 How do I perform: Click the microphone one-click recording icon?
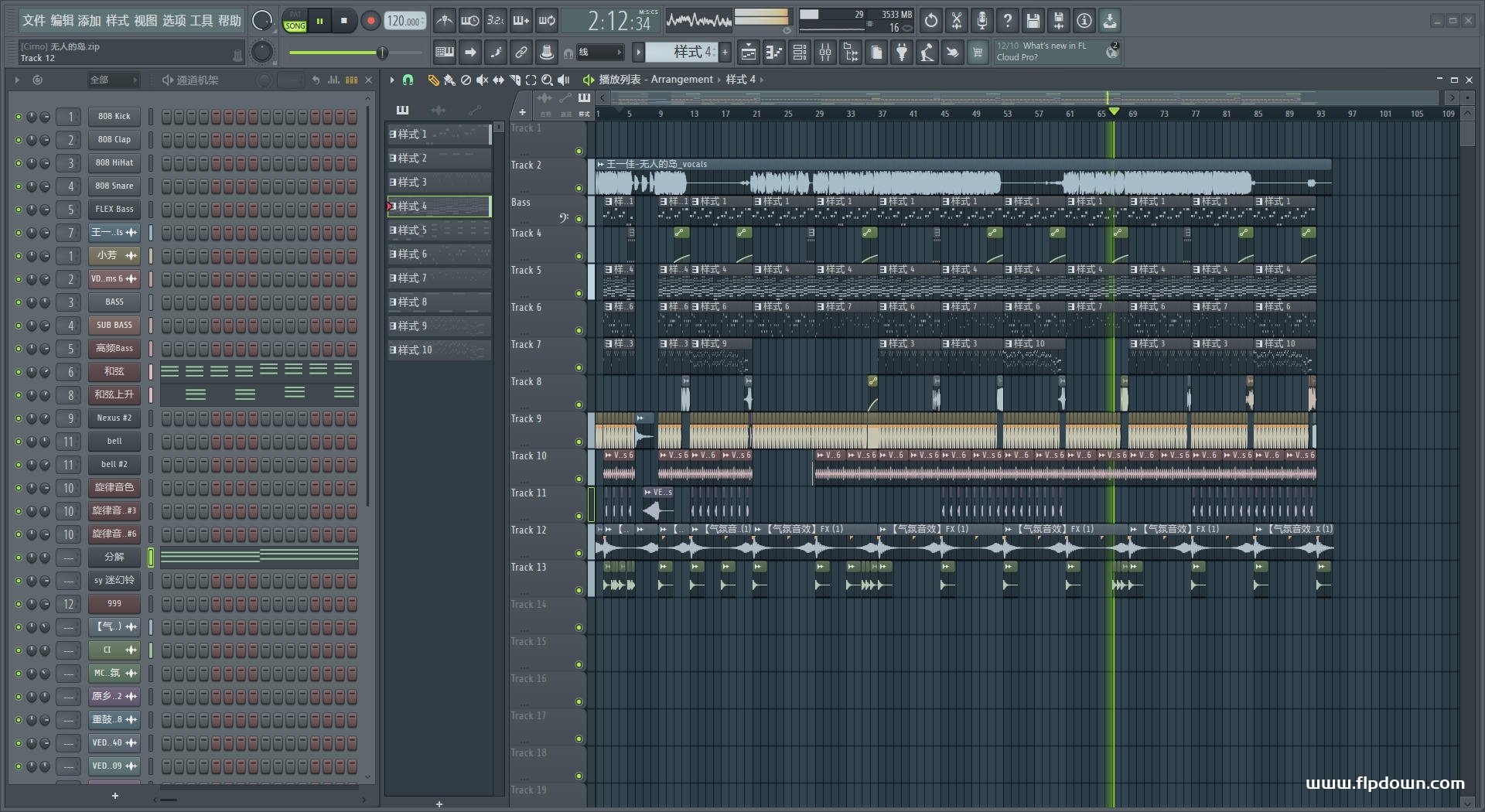pos(981,21)
